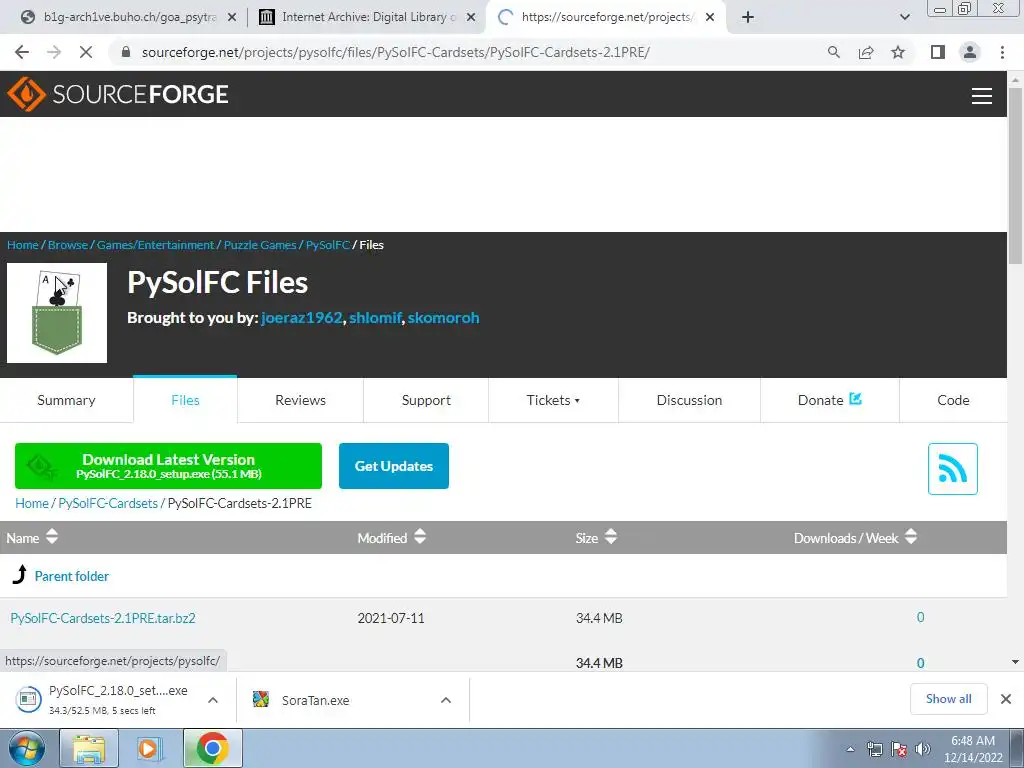Open the Chrome profile avatar
This screenshot has width=1024, height=768.
point(970,52)
